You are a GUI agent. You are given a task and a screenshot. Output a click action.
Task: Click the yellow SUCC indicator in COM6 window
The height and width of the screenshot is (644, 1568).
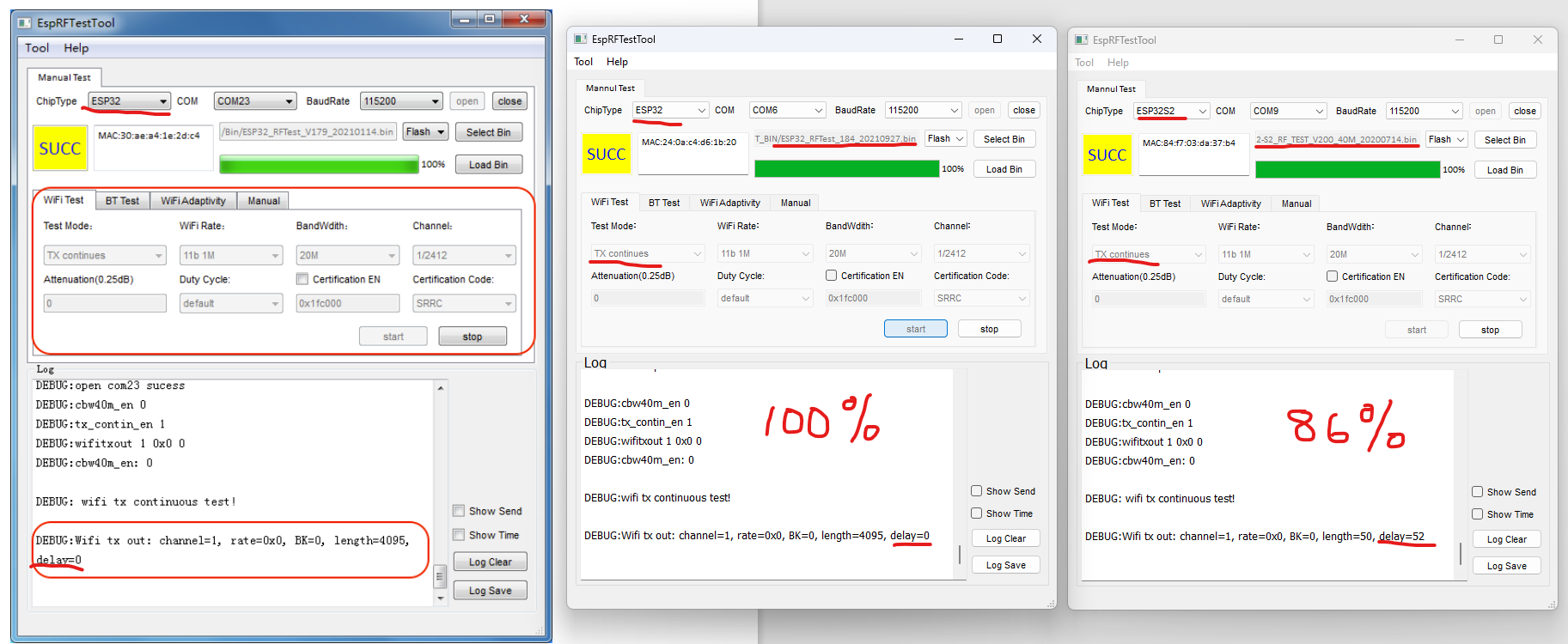point(606,155)
